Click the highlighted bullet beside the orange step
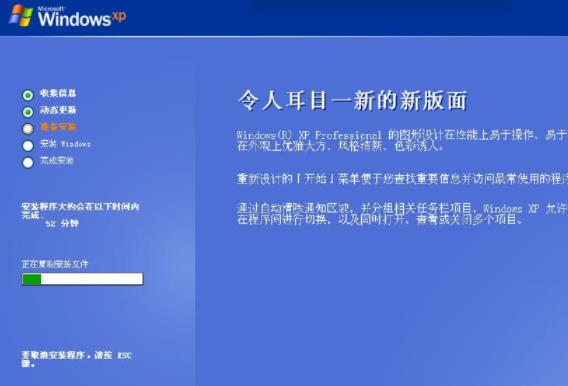Image resolution: width=568 pixels, height=386 pixels. (28, 129)
